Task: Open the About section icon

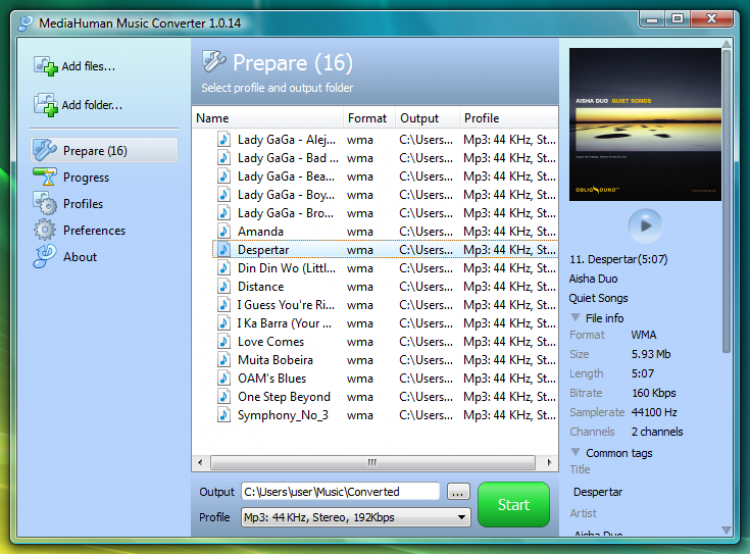Action: coord(45,256)
